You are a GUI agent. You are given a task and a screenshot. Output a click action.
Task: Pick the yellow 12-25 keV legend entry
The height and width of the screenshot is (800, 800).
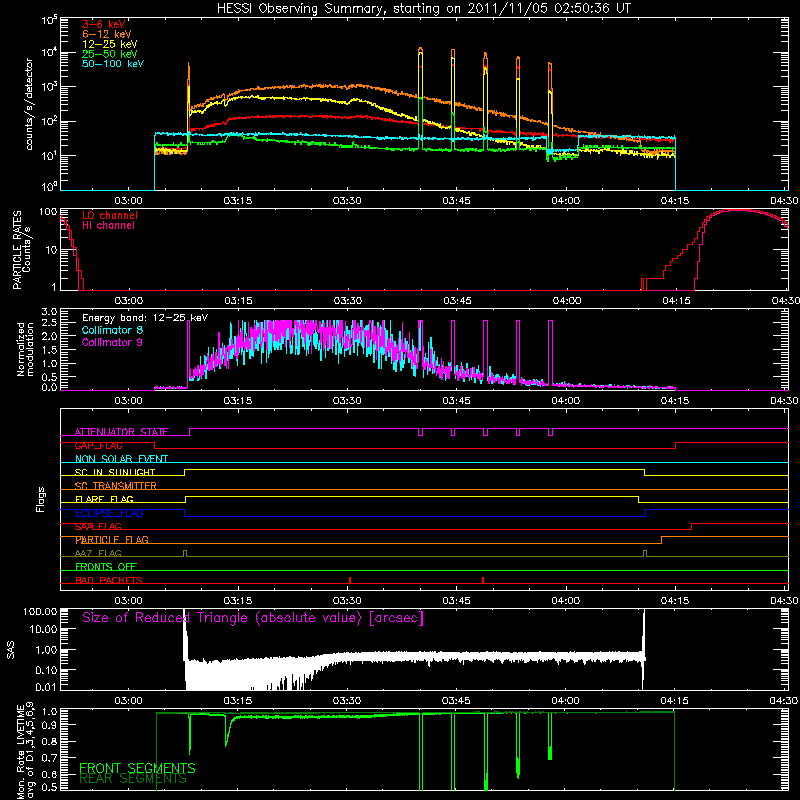[110, 44]
